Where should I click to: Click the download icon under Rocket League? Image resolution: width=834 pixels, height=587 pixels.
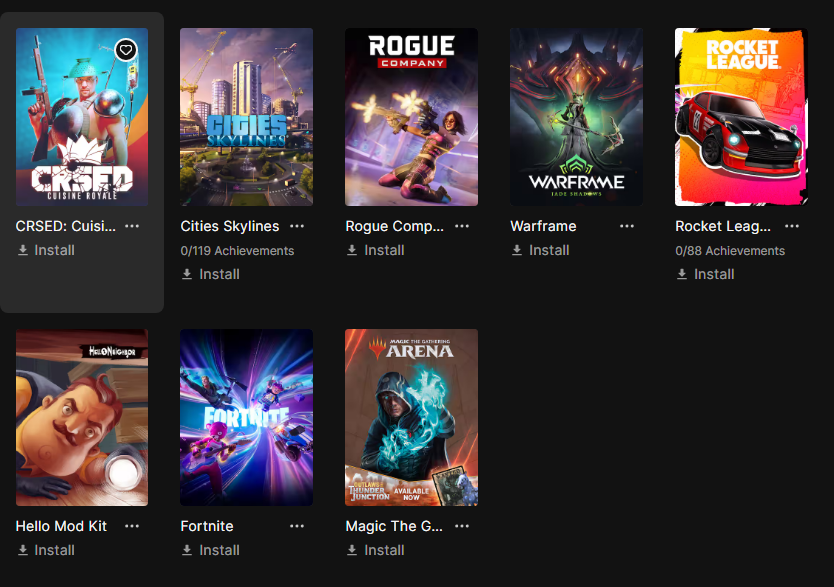[682, 274]
